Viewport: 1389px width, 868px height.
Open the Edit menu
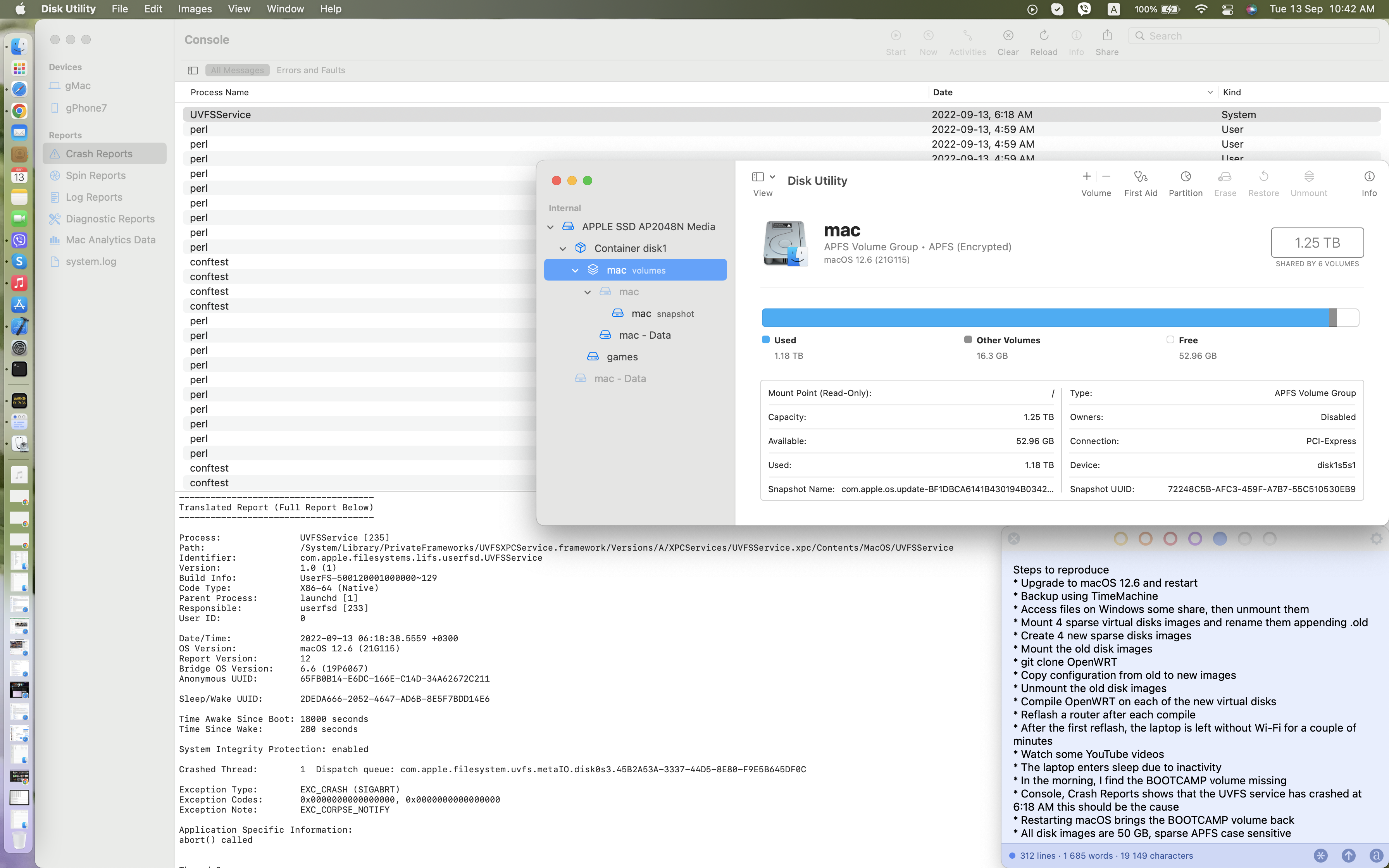point(153,9)
